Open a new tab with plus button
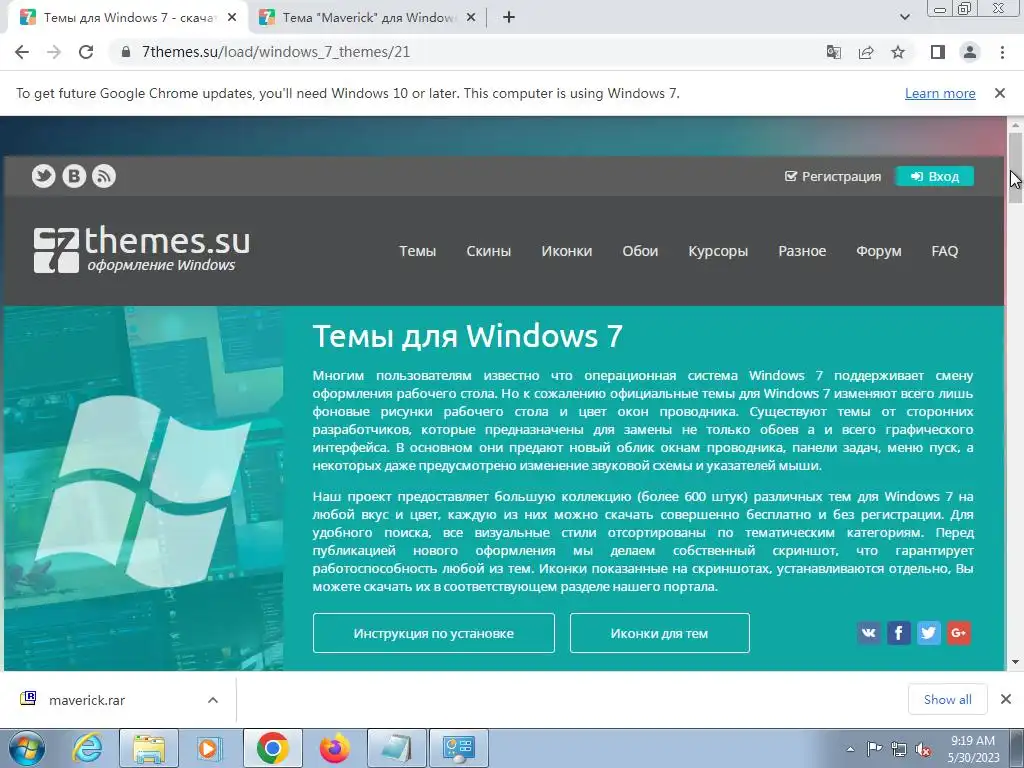Image resolution: width=1024 pixels, height=768 pixels. [x=509, y=18]
